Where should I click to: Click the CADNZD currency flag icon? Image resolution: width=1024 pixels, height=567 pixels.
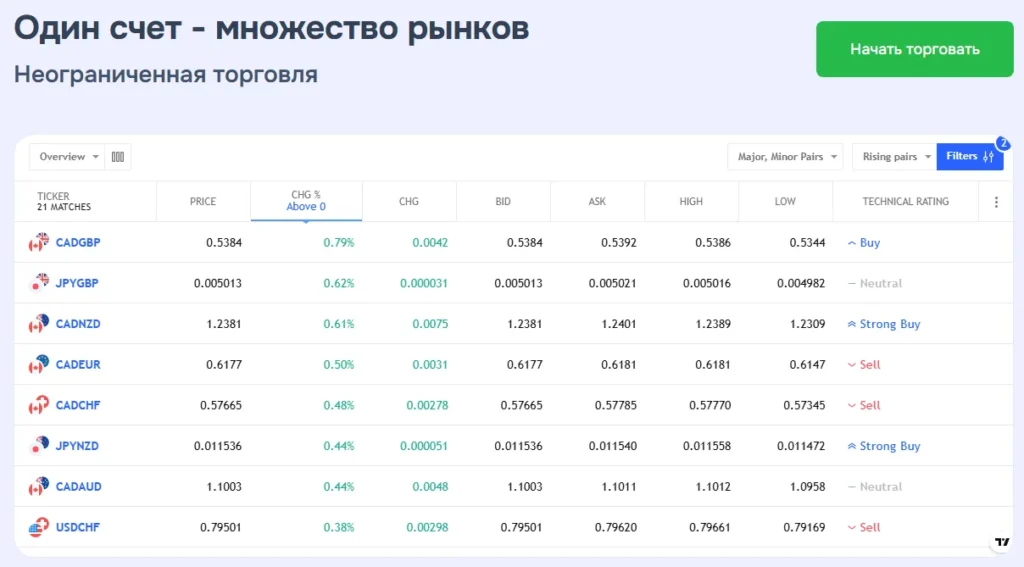pyautogui.click(x=39, y=323)
